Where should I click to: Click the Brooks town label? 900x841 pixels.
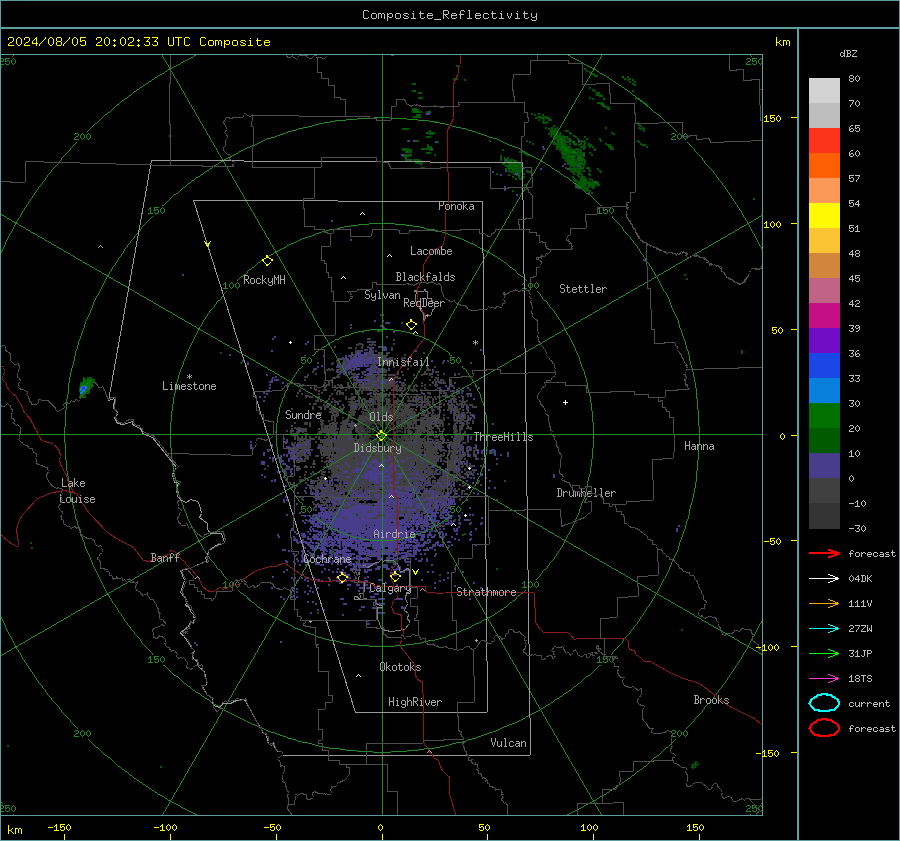coord(711,700)
